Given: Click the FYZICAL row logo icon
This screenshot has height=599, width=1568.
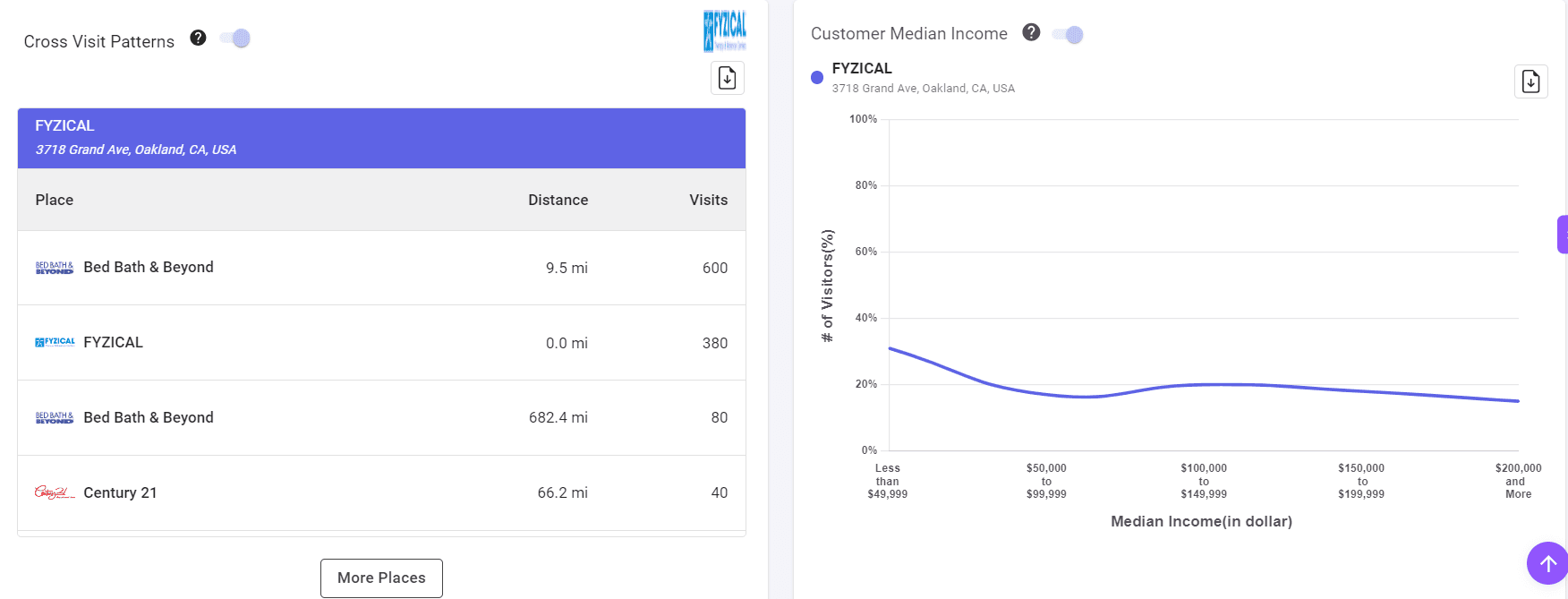Looking at the screenshot, I should coord(55,342).
